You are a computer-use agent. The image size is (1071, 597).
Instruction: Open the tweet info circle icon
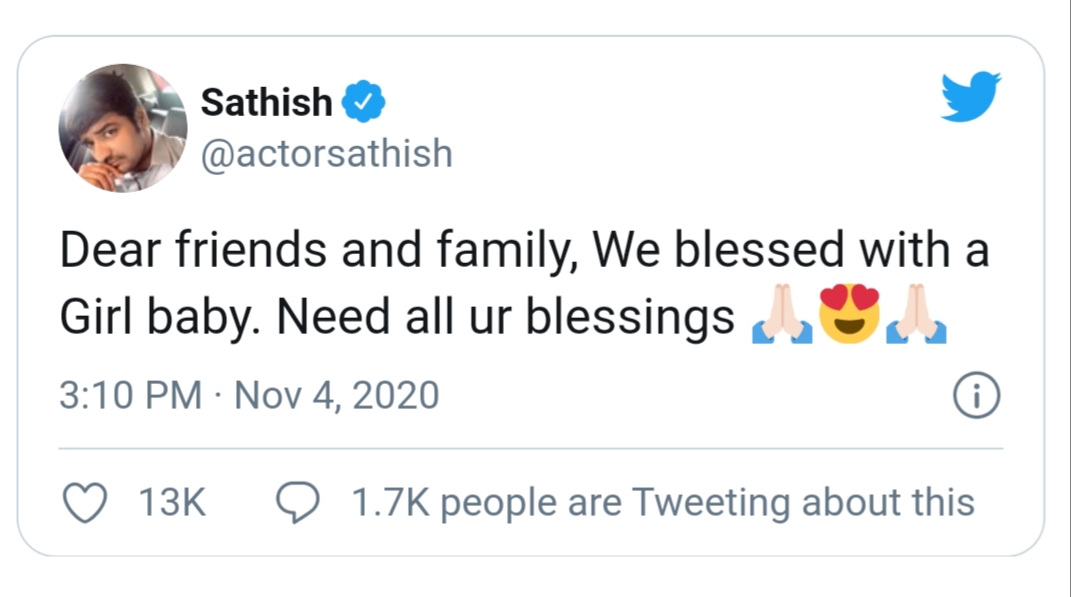tap(977, 395)
